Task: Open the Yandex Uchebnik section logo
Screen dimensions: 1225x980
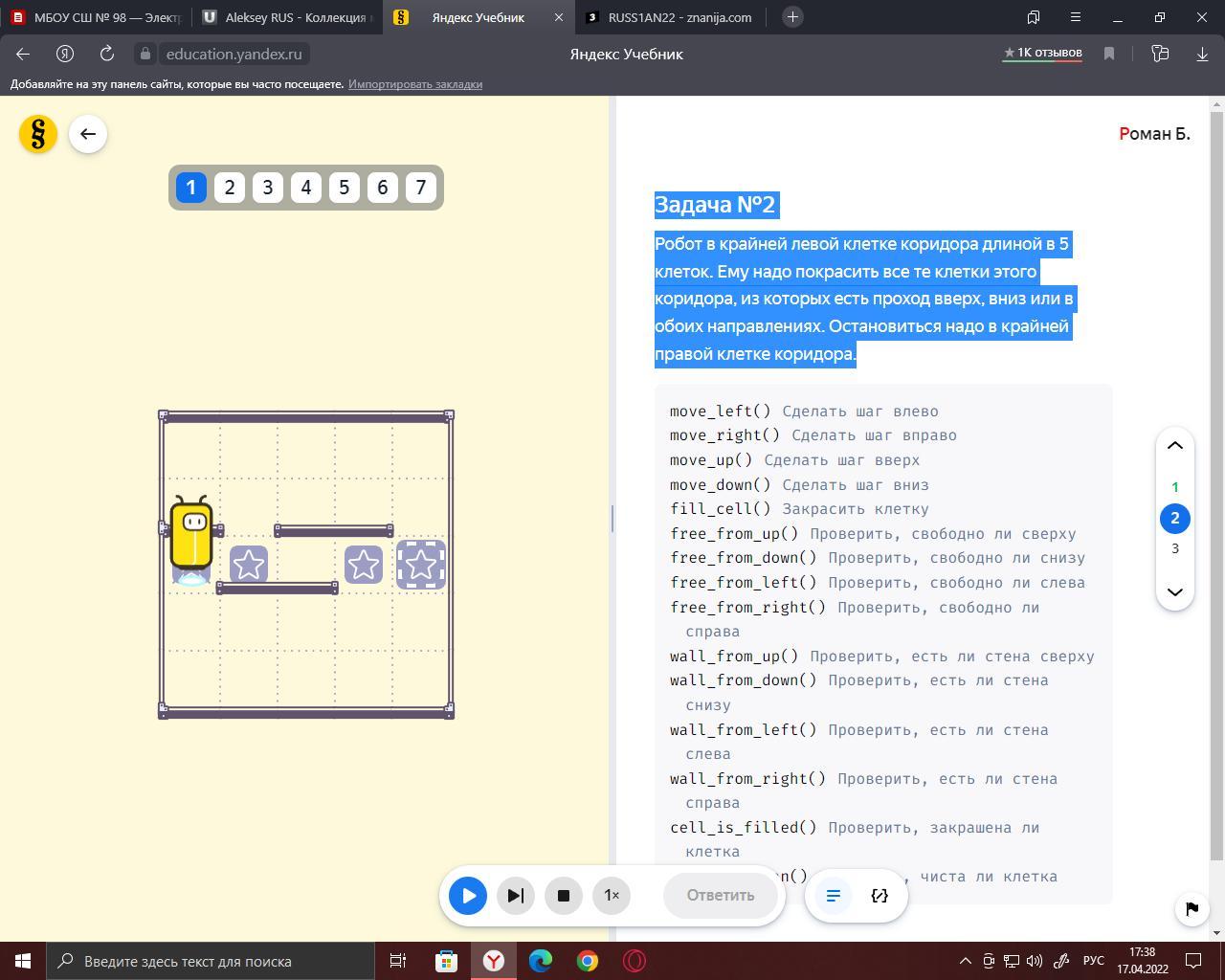Action: click(x=38, y=134)
